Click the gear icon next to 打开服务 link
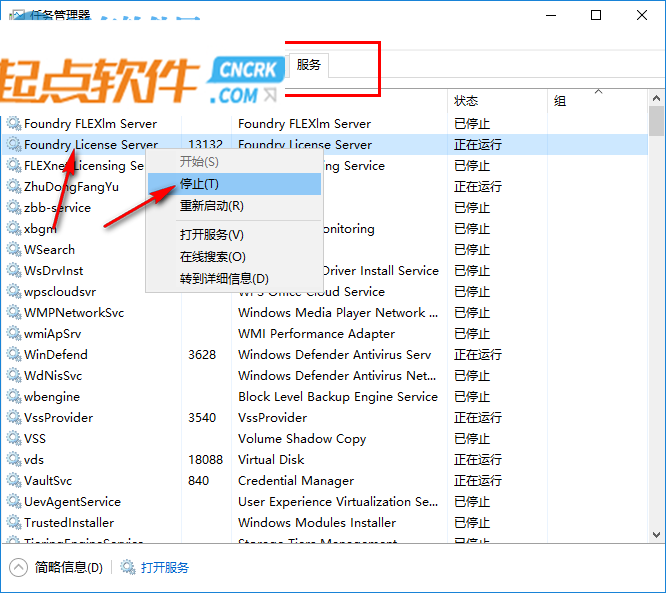The width and height of the screenshot is (666, 593). pyautogui.click(x=127, y=567)
